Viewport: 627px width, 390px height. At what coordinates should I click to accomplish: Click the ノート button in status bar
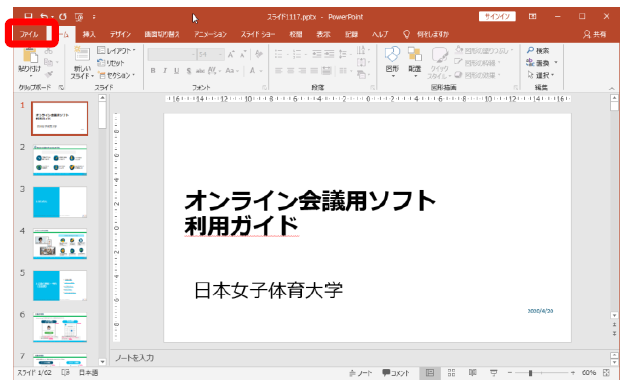coord(360,373)
